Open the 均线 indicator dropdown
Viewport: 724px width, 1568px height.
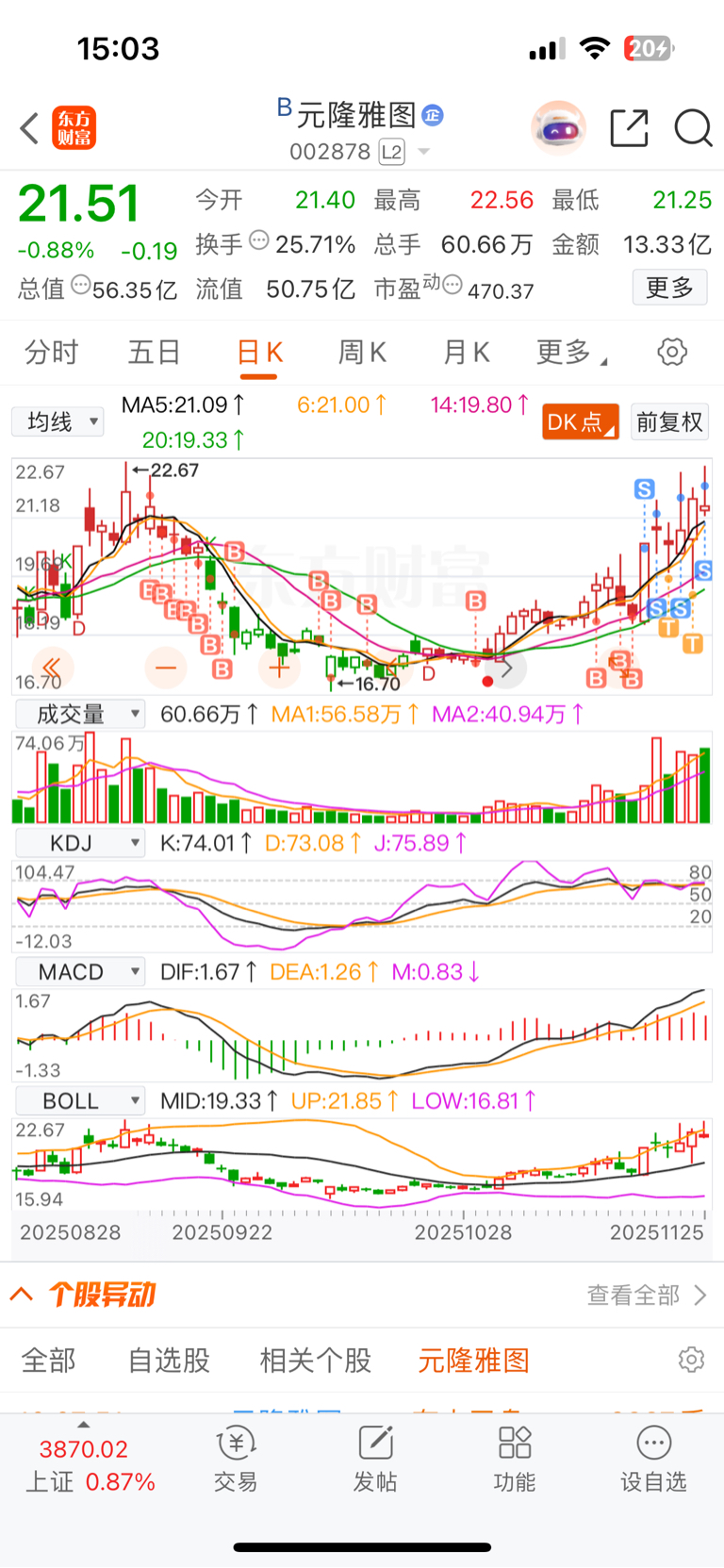click(58, 421)
